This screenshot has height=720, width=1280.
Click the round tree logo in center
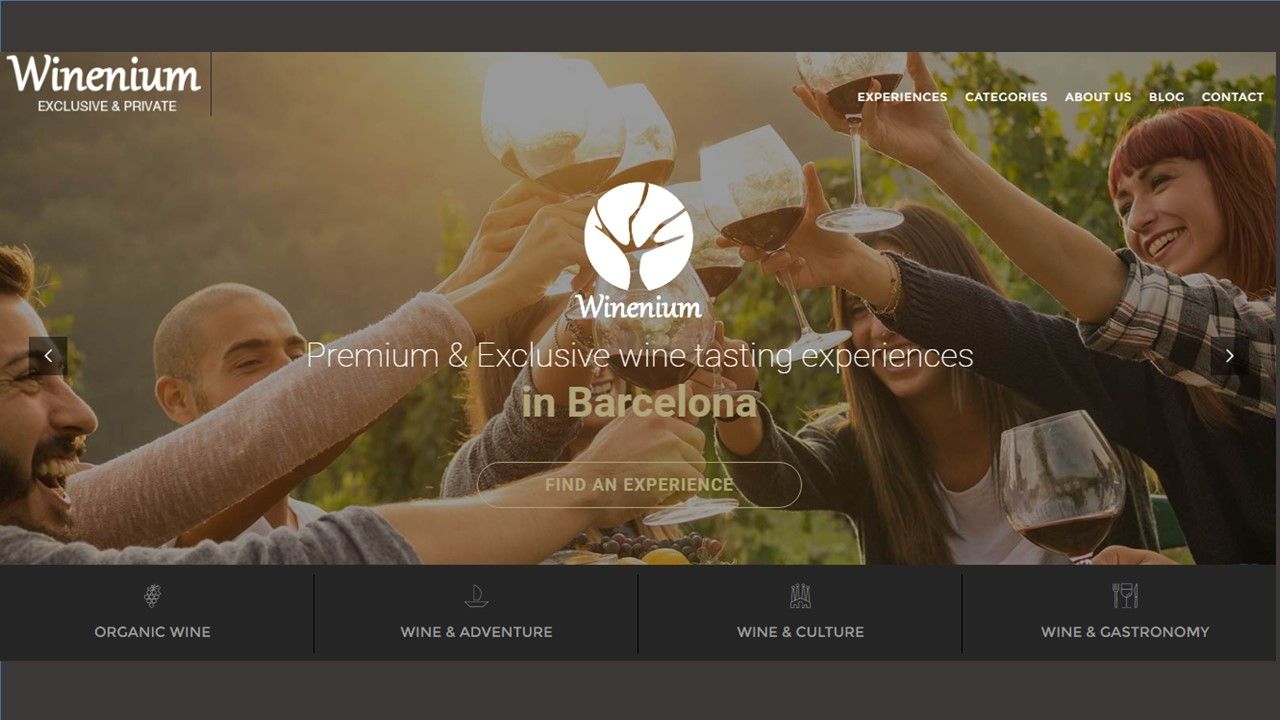[x=638, y=236]
